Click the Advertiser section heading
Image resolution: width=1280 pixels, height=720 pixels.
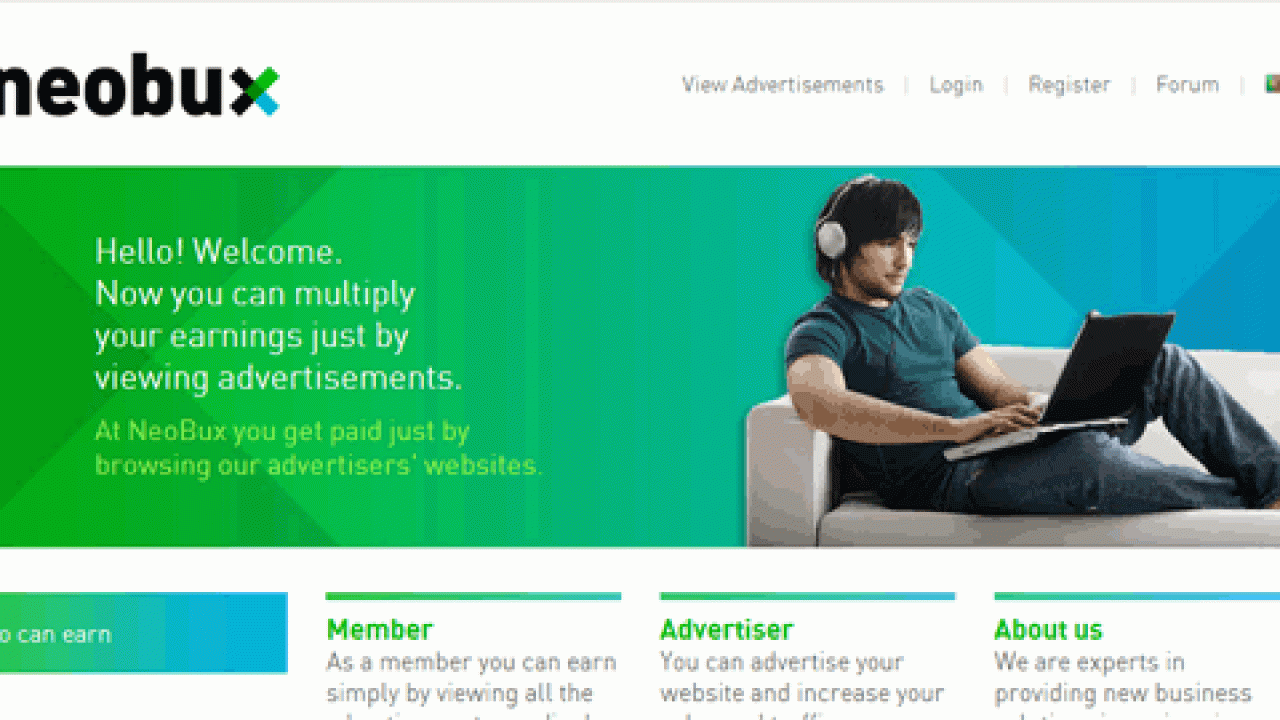(727, 630)
